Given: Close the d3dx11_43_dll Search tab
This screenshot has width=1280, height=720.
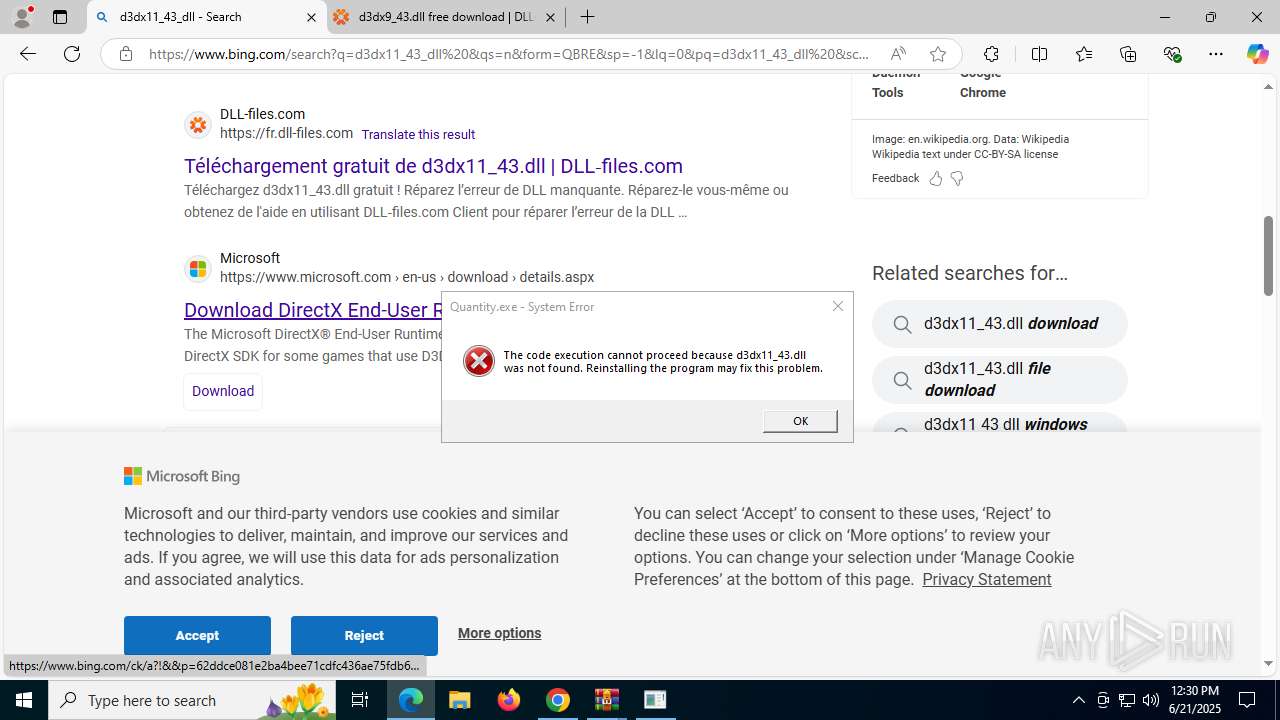Looking at the screenshot, I should pos(311,17).
